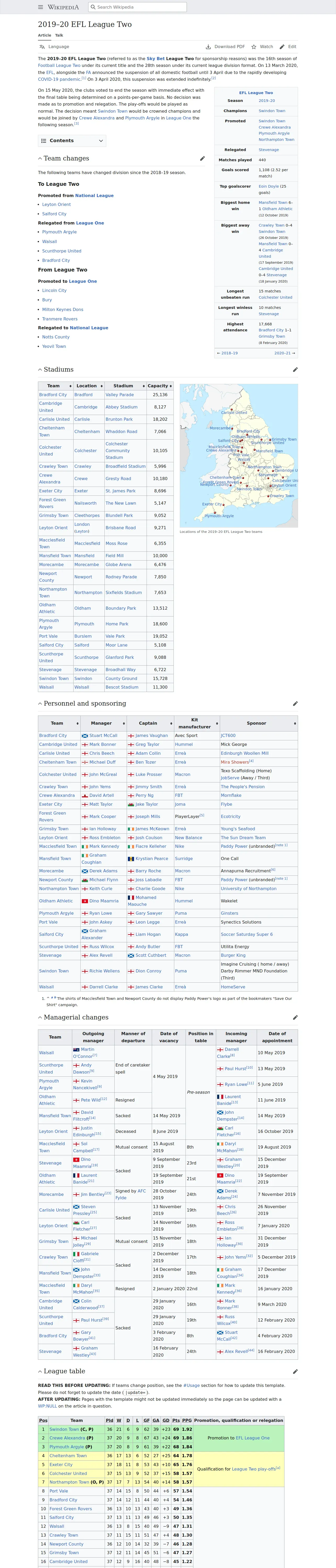Download the article as PDF
Image resolution: width=336 pixels, height=1568 pixels.
(226, 47)
